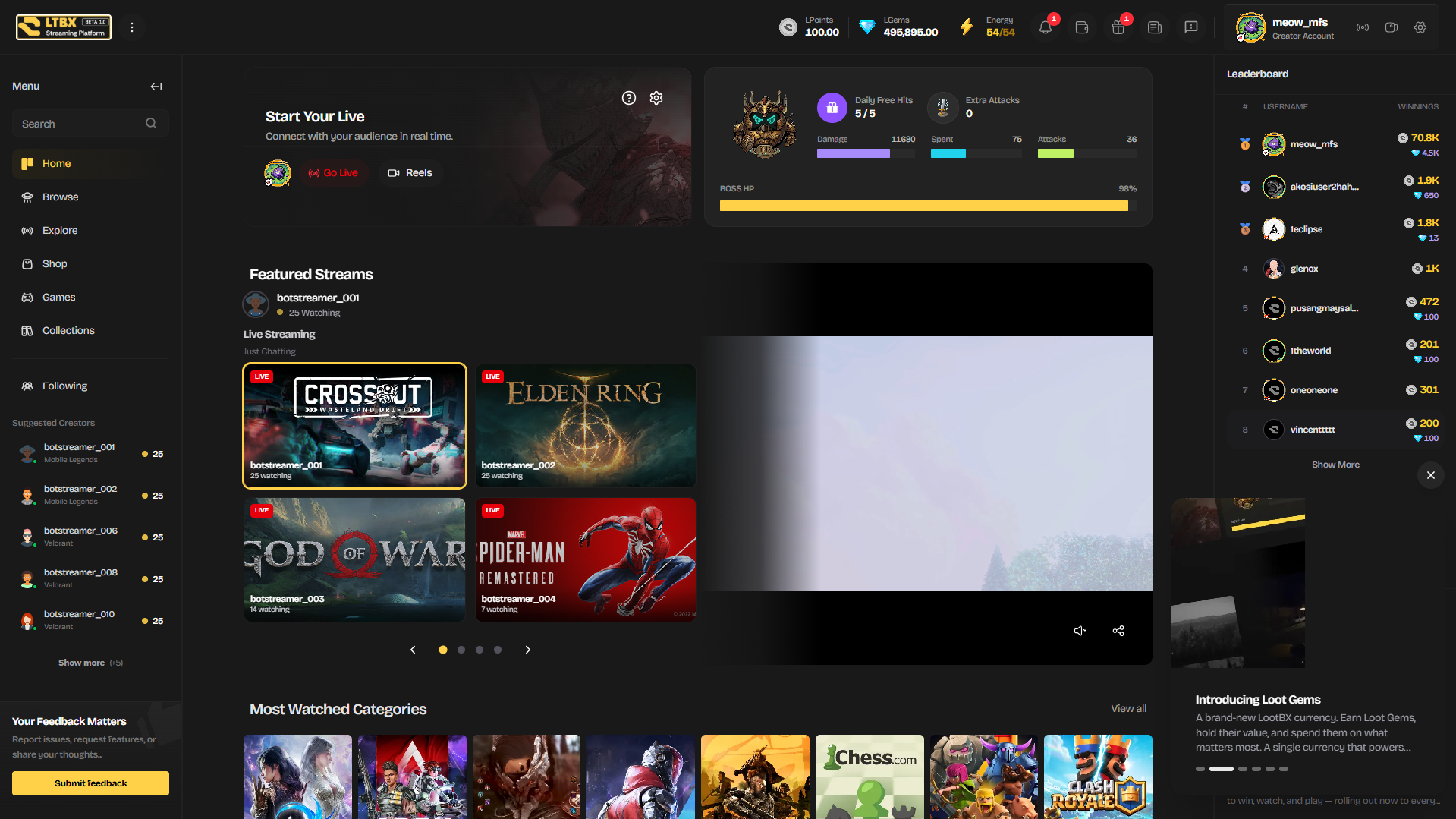
Task: Go to previous featured streams page
Action: [413, 650]
